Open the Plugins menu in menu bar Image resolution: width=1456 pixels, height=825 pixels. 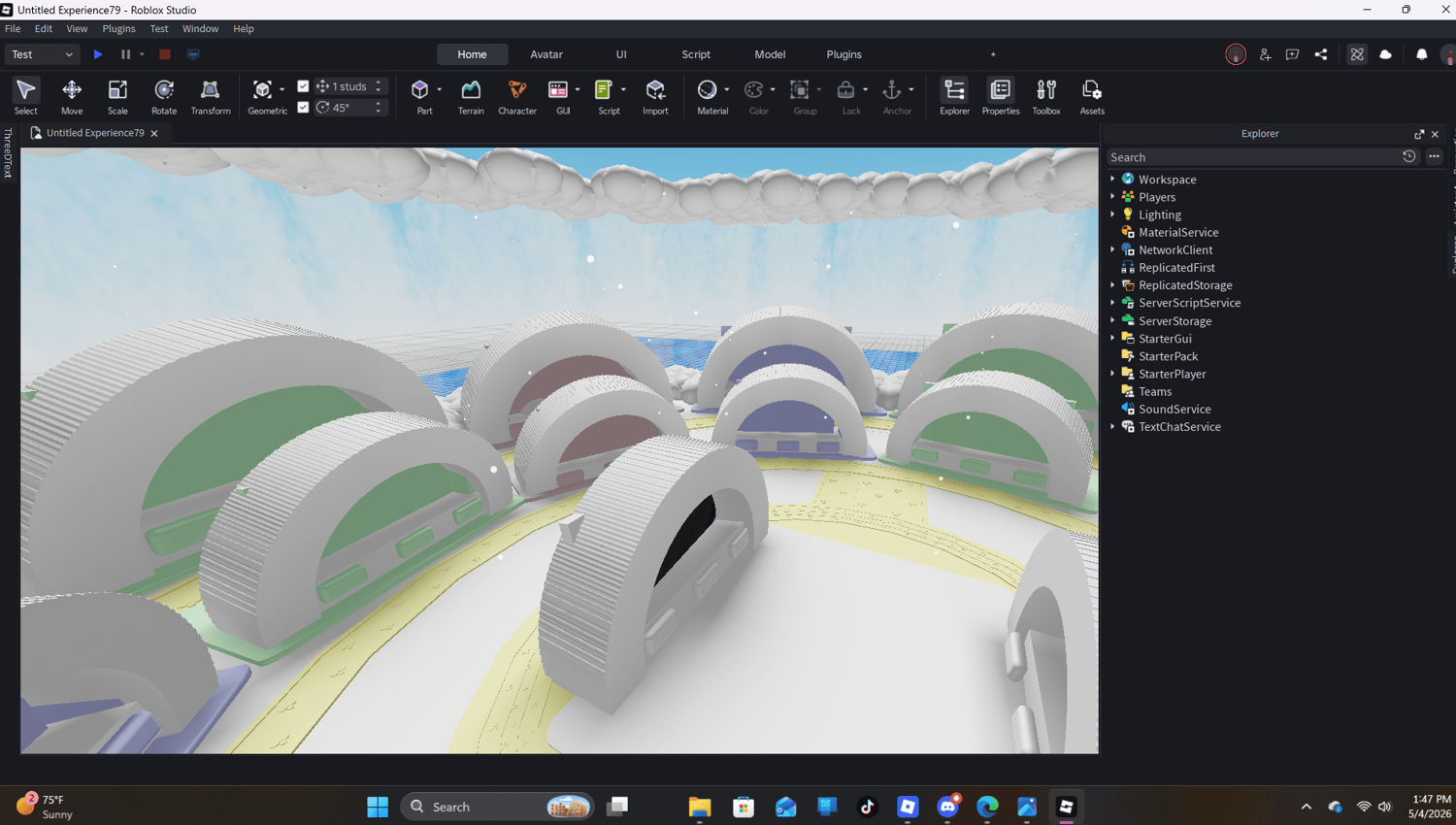tap(118, 29)
